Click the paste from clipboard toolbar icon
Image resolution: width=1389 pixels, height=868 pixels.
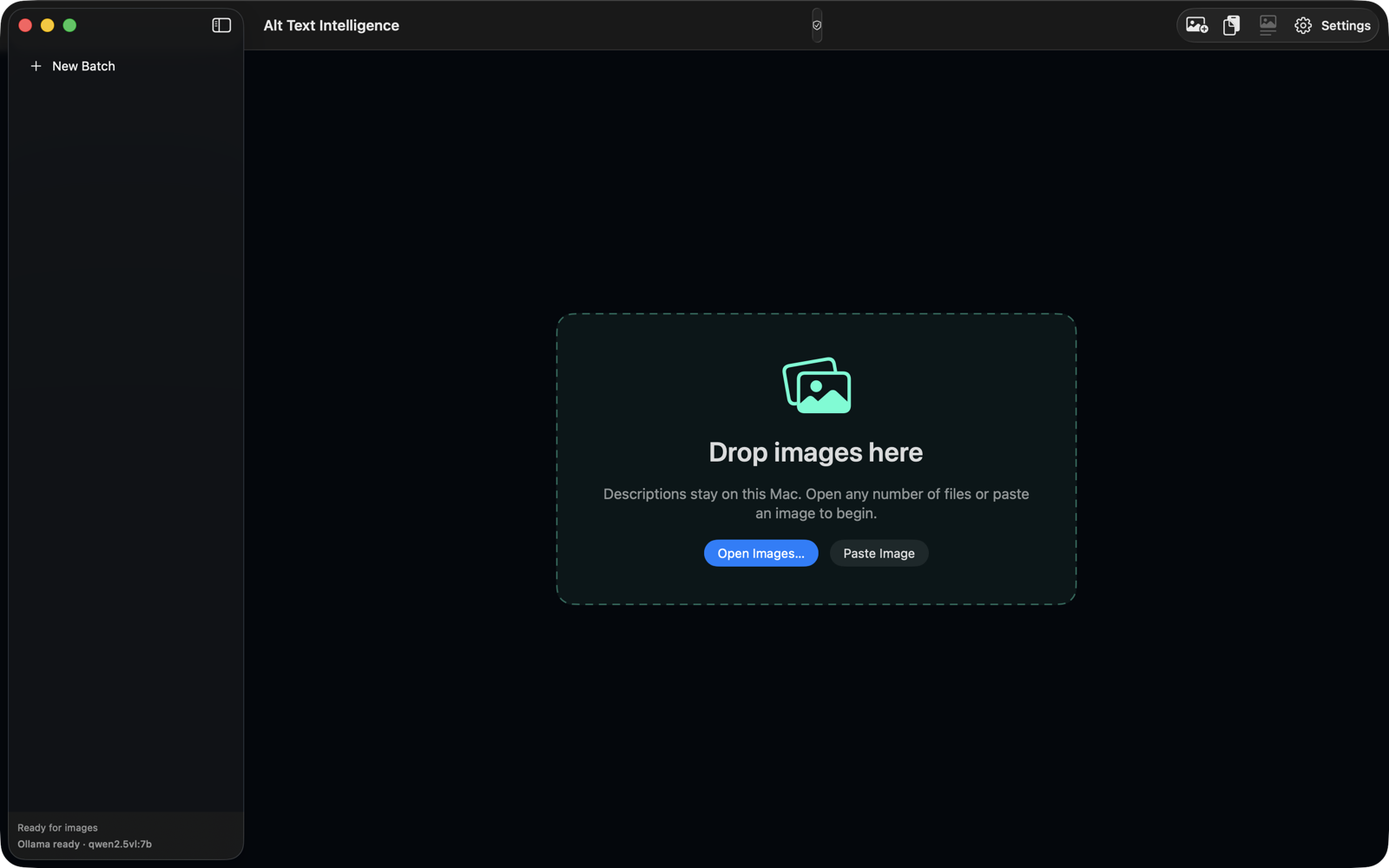1231,25
